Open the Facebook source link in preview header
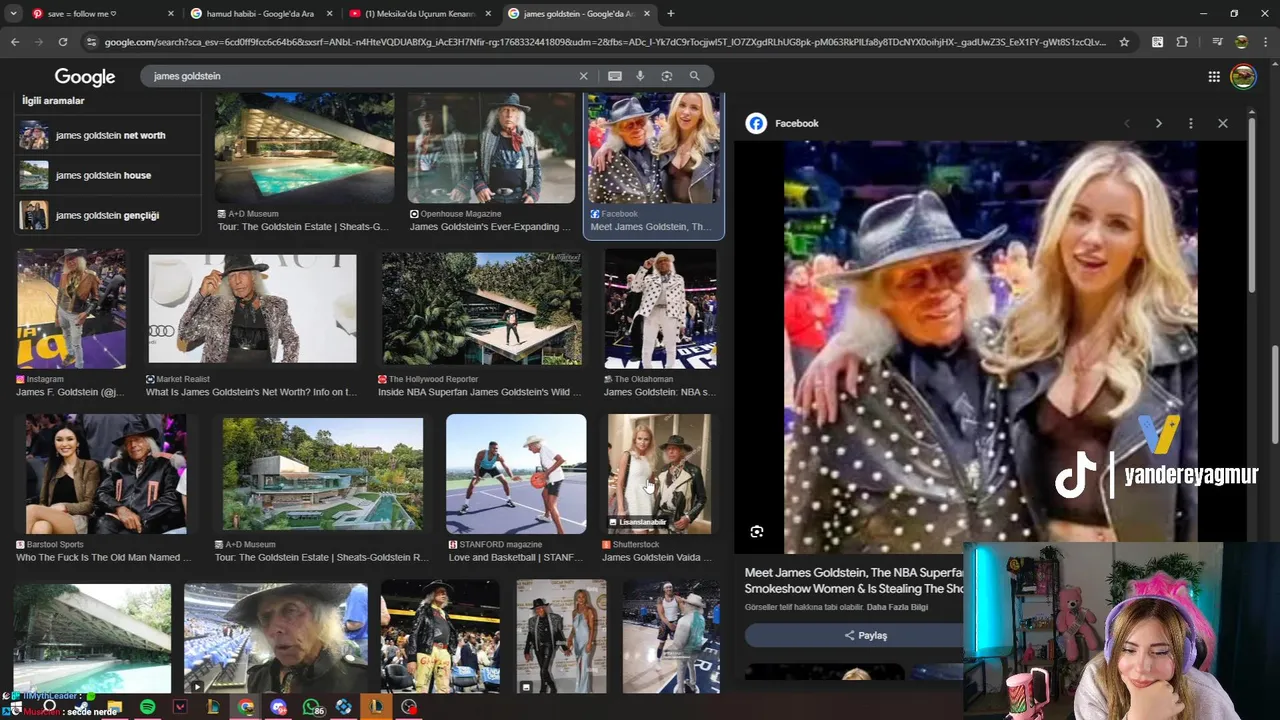The width and height of the screenshot is (1280, 720). point(783,123)
